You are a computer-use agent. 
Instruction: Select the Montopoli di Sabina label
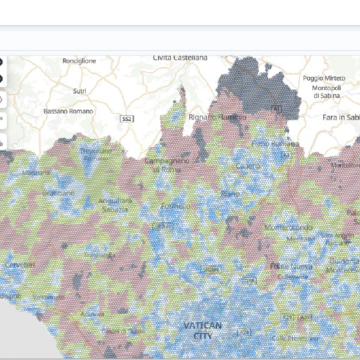click(326, 92)
